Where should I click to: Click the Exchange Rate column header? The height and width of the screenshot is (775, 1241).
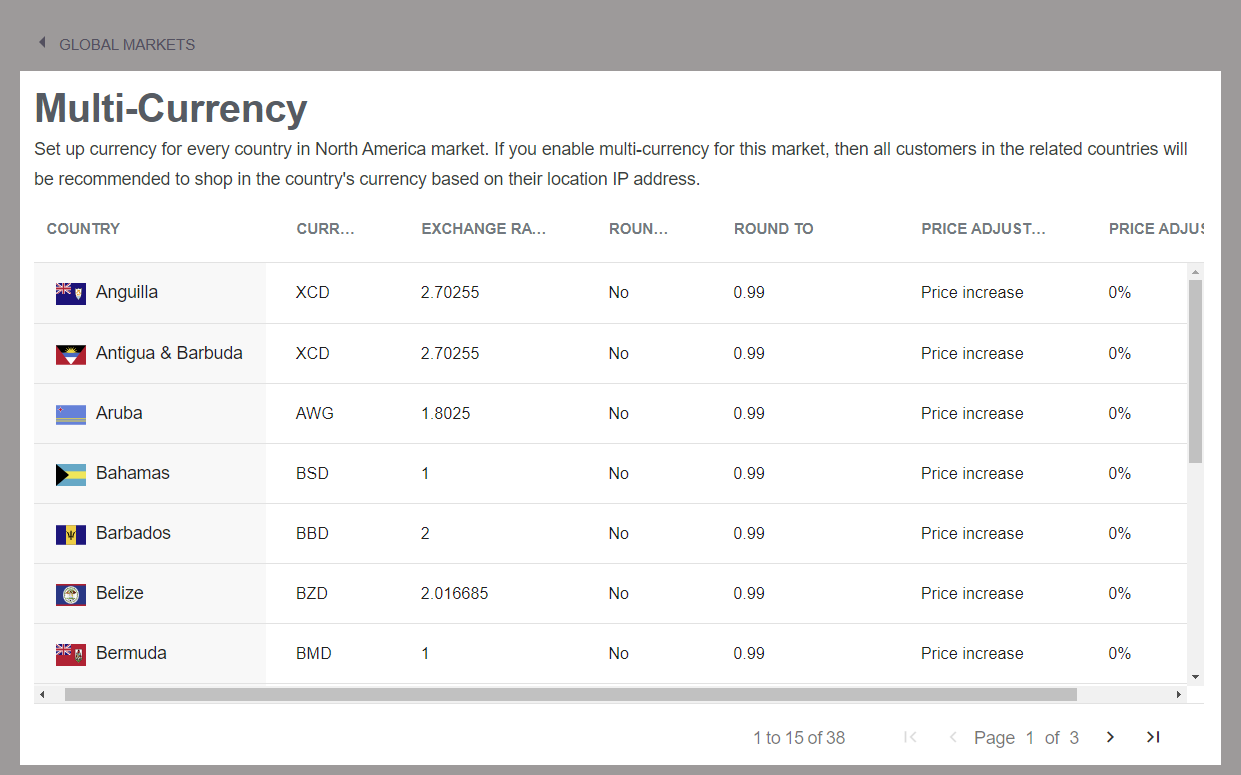click(483, 229)
